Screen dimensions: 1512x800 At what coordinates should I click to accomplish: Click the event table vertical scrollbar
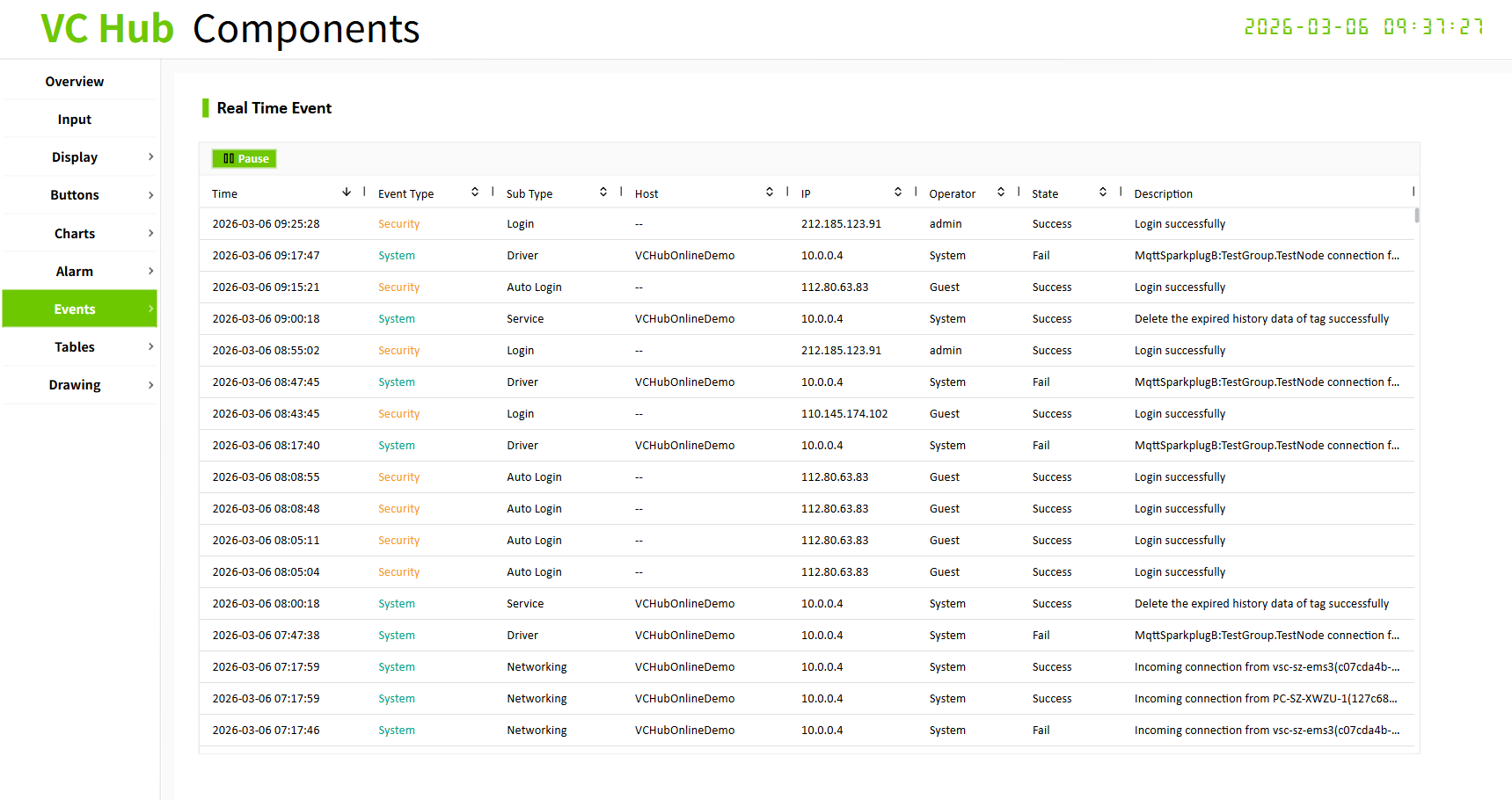[x=1416, y=215]
